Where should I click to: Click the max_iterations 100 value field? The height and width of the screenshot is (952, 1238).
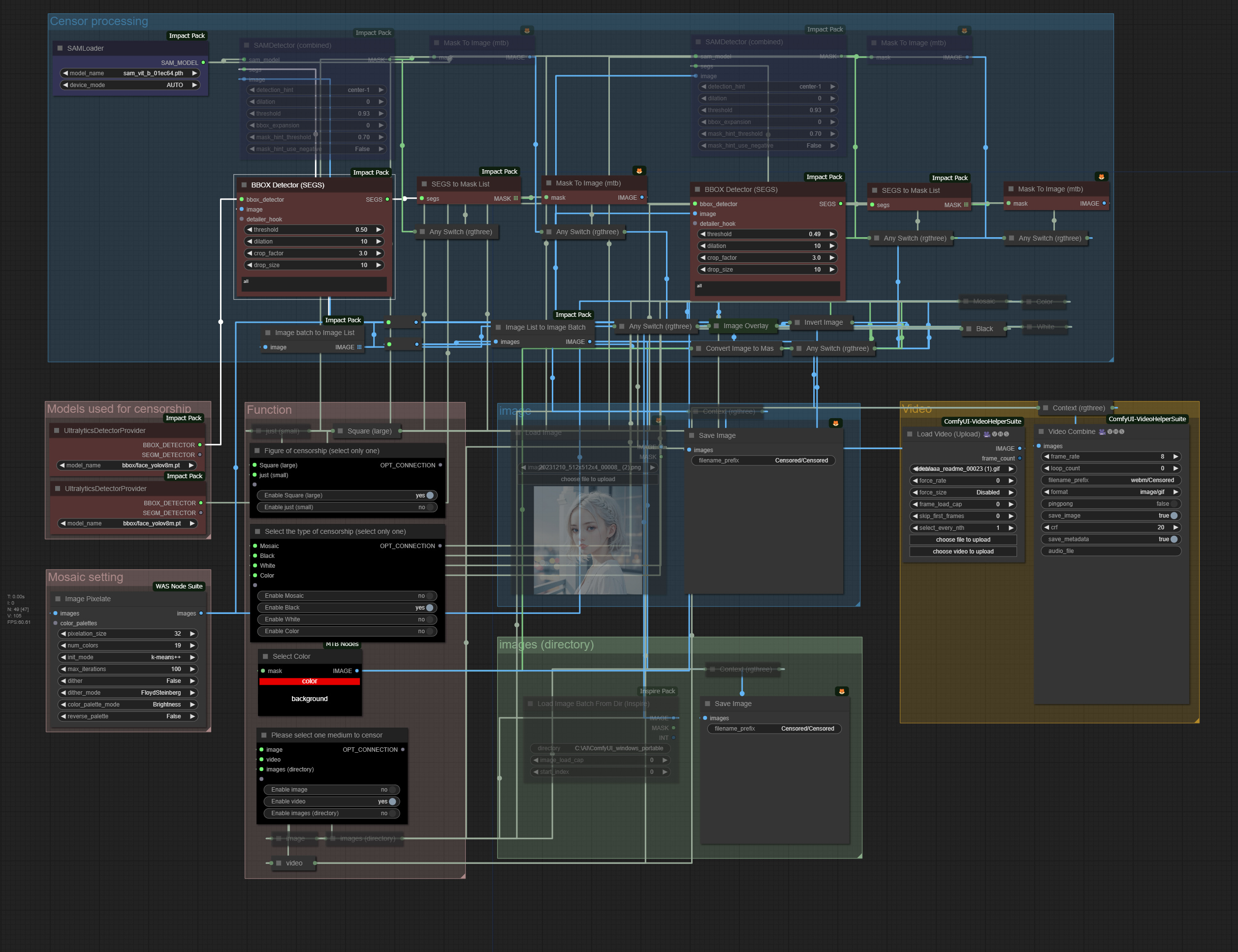[128, 669]
